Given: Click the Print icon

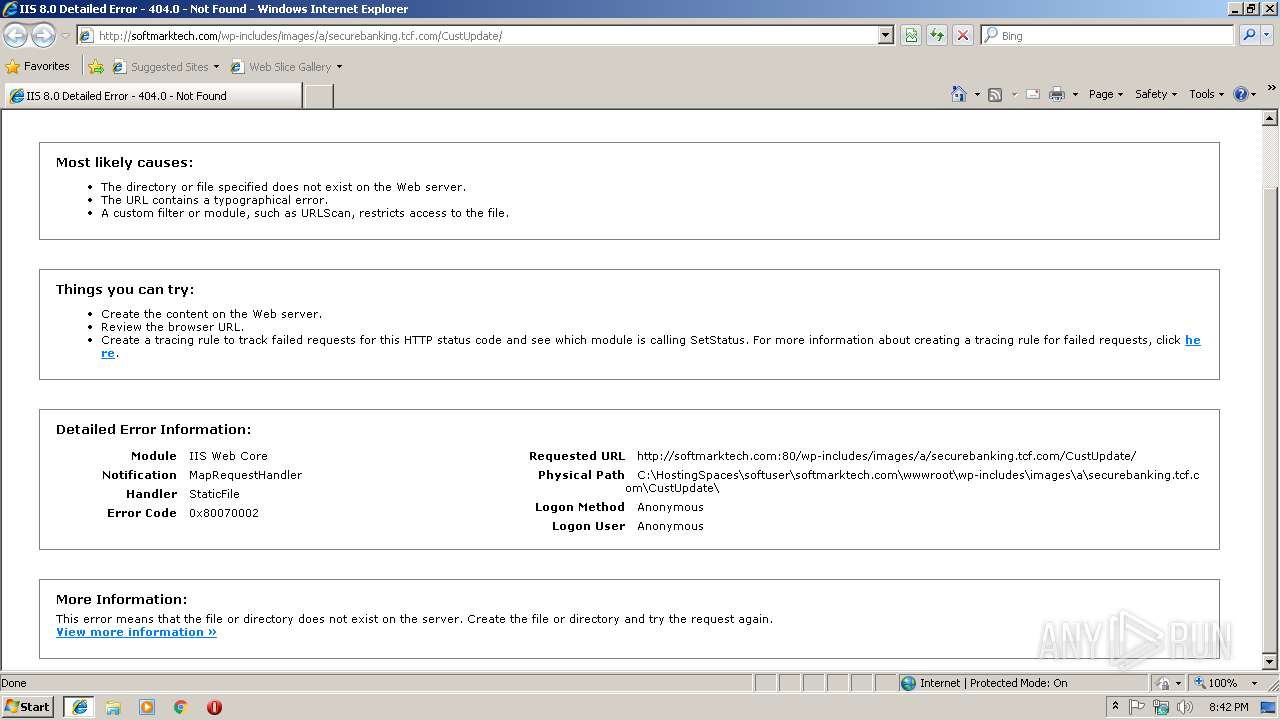Looking at the screenshot, I should coord(1057,94).
